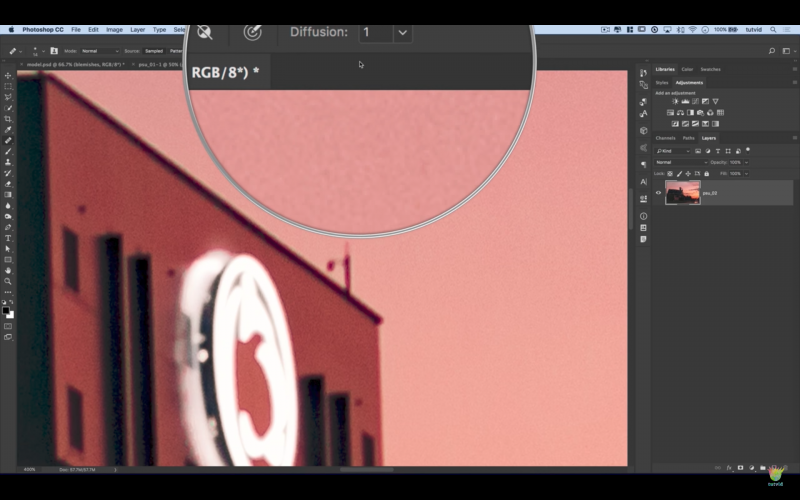Open the Mode dropdown in options bar
This screenshot has width=800, height=500.
[x=100, y=51]
